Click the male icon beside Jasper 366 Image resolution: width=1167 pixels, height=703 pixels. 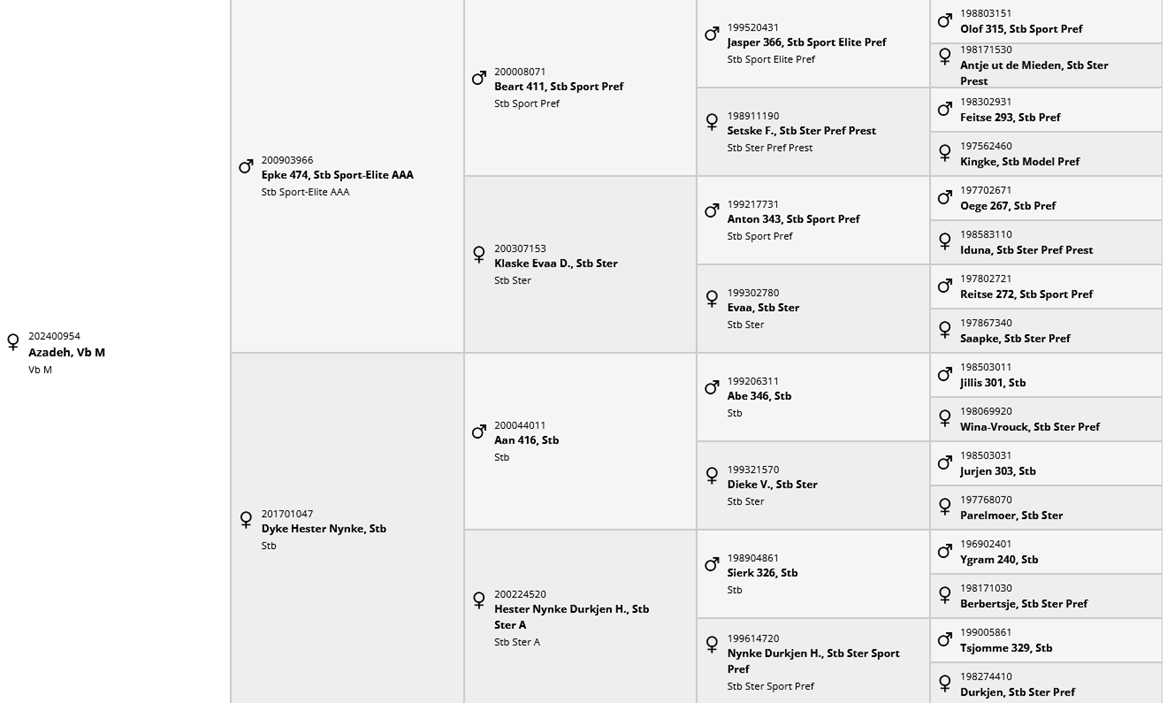(x=712, y=34)
